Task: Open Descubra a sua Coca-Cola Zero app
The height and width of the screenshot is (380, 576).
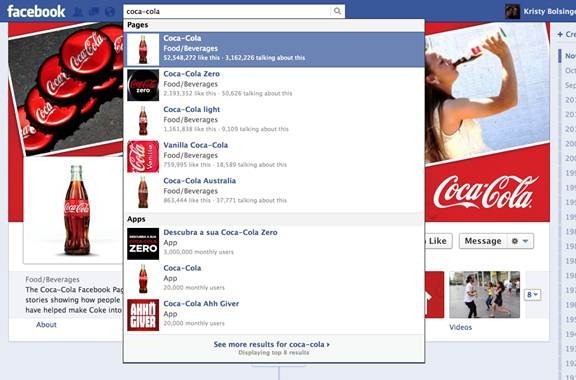Action: (274, 243)
